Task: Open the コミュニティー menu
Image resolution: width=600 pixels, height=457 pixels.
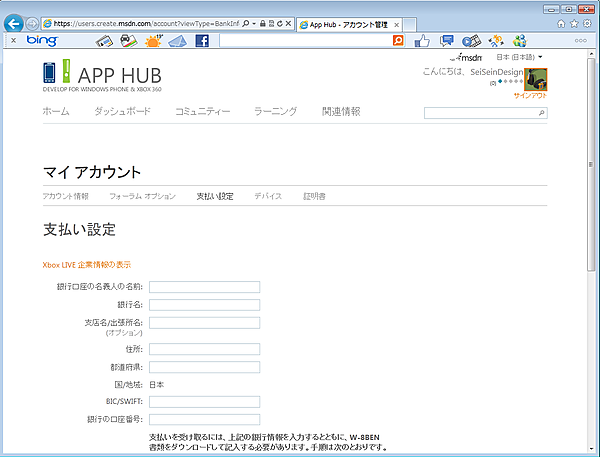Action: click(x=202, y=112)
